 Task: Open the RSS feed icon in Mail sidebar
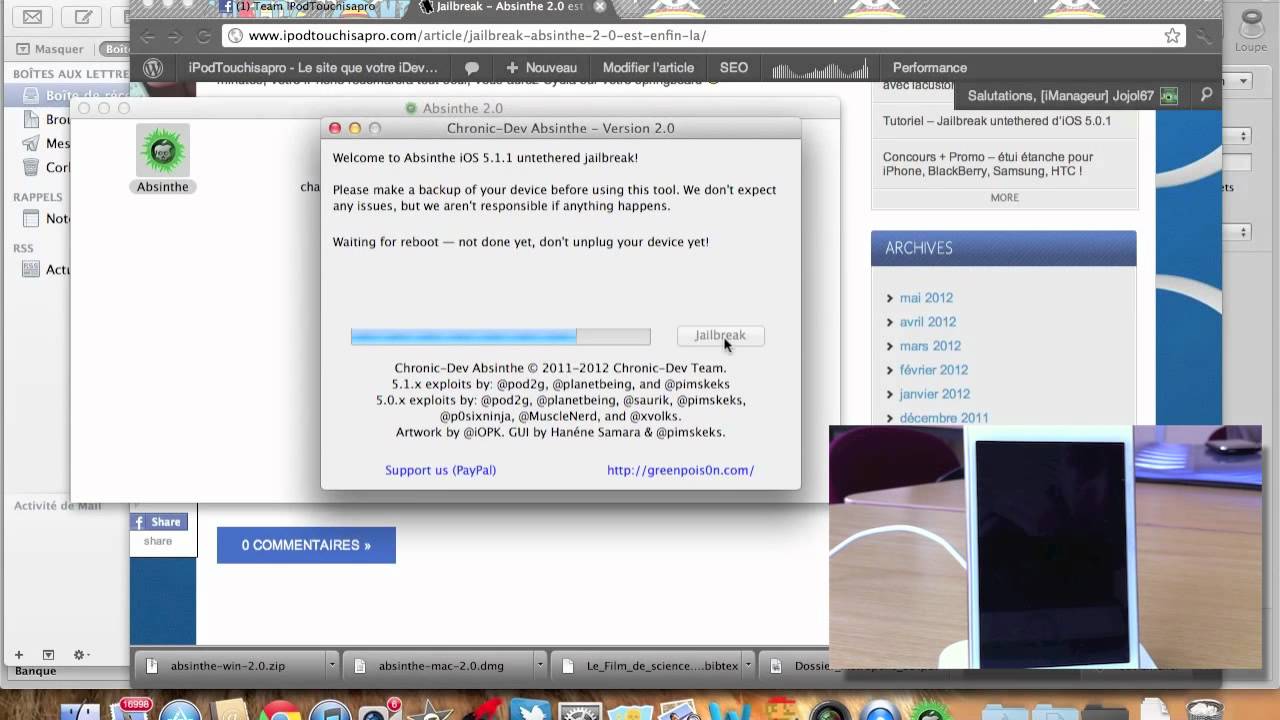click(31, 269)
